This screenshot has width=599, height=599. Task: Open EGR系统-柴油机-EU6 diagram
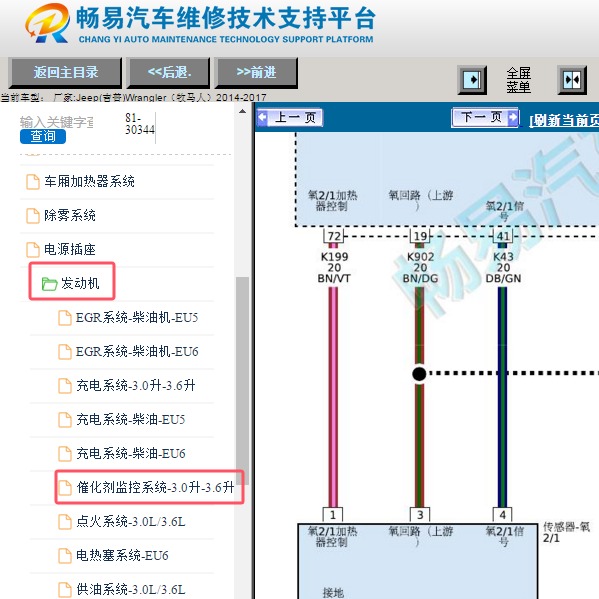pyautogui.click(x=137, y=351)
